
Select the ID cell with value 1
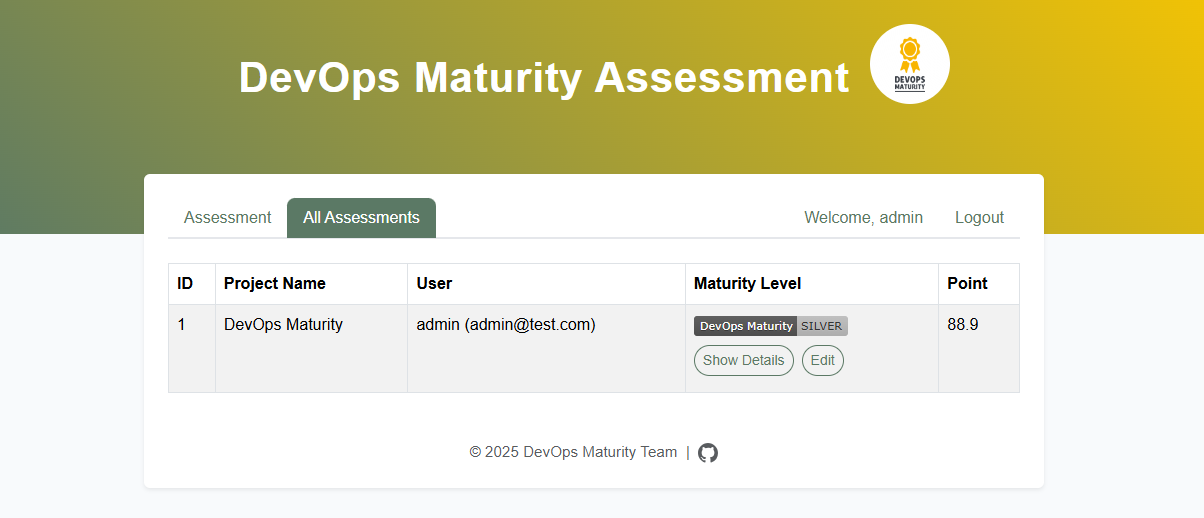(x=192, y=348)
